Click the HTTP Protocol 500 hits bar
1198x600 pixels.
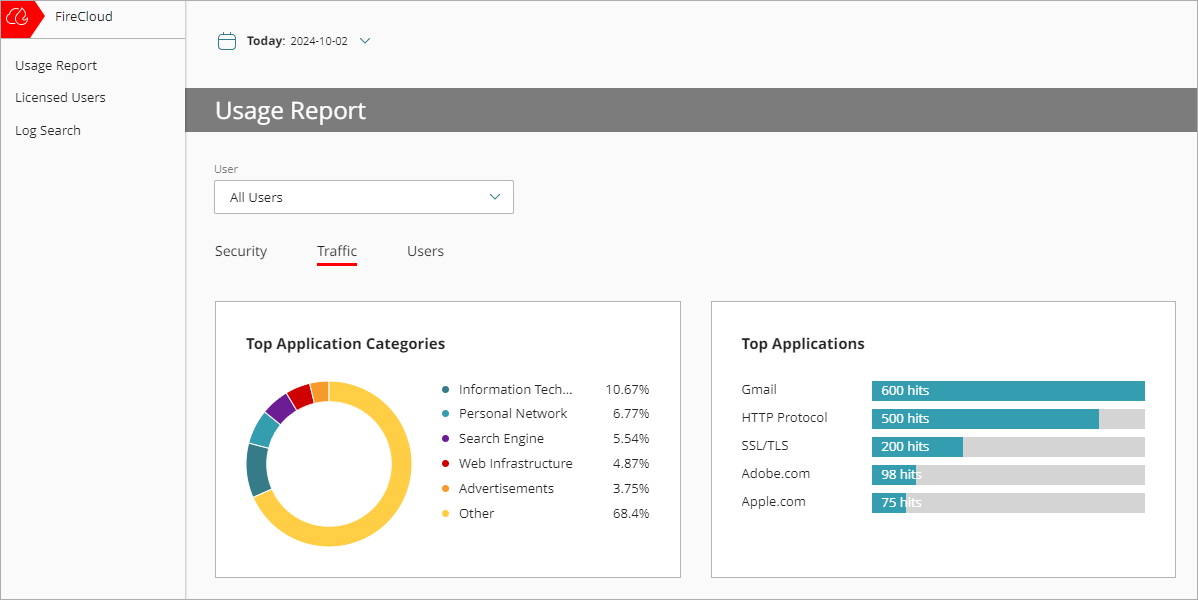point(985,419)
